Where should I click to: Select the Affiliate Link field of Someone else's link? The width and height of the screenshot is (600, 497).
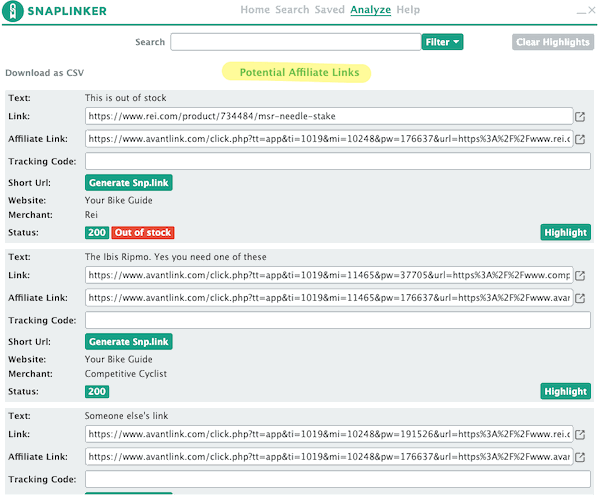point(329,457)
